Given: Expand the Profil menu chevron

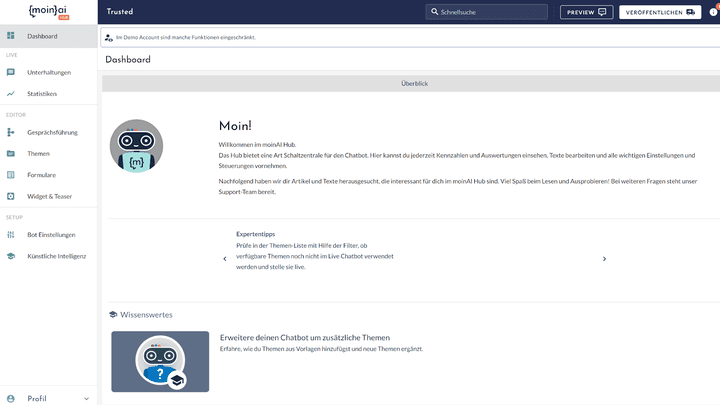Looking at the screenshot, I should click(x=86, y=399).
